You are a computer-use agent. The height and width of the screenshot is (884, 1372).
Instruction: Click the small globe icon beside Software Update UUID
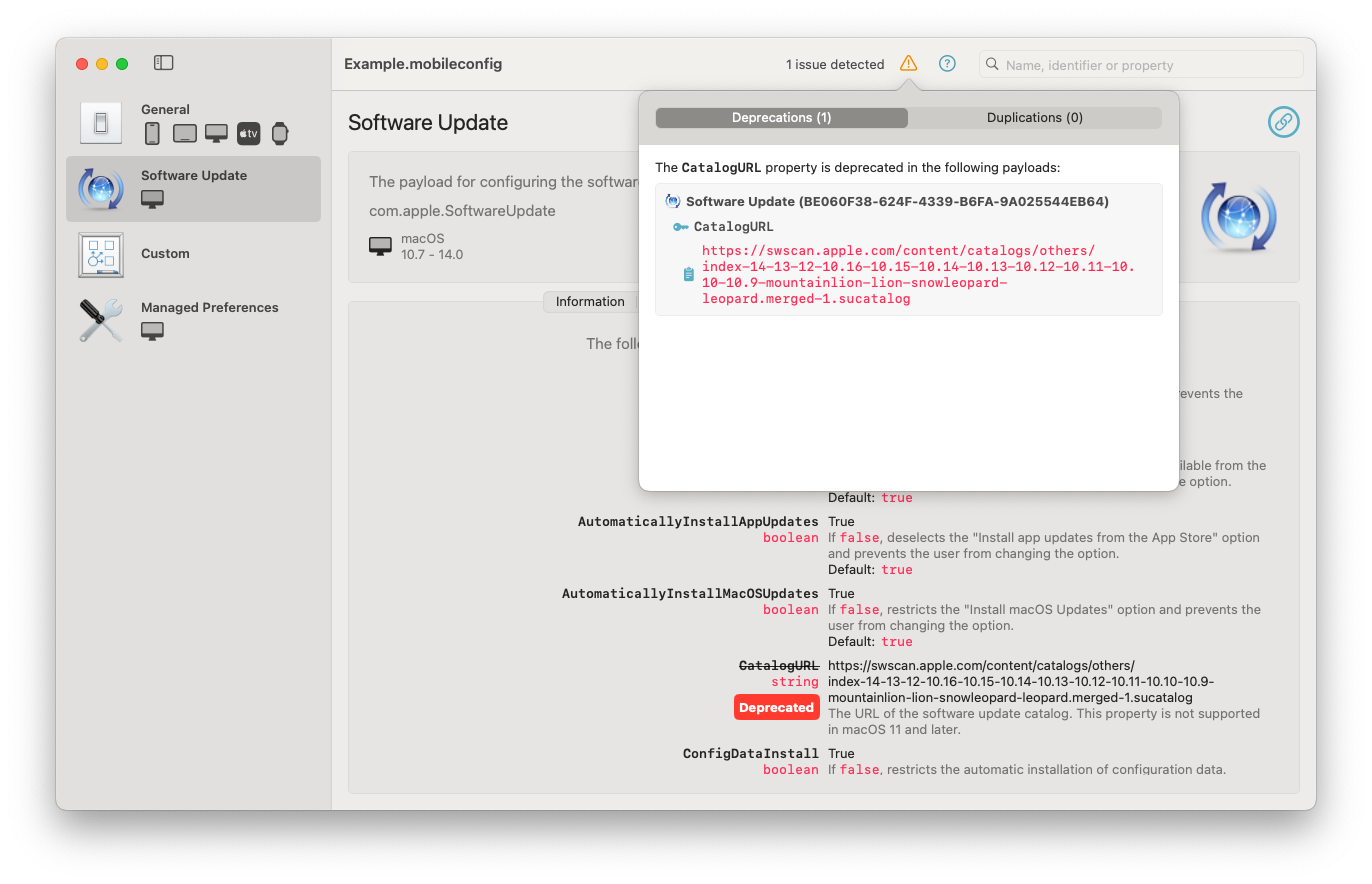click(673, 201)
